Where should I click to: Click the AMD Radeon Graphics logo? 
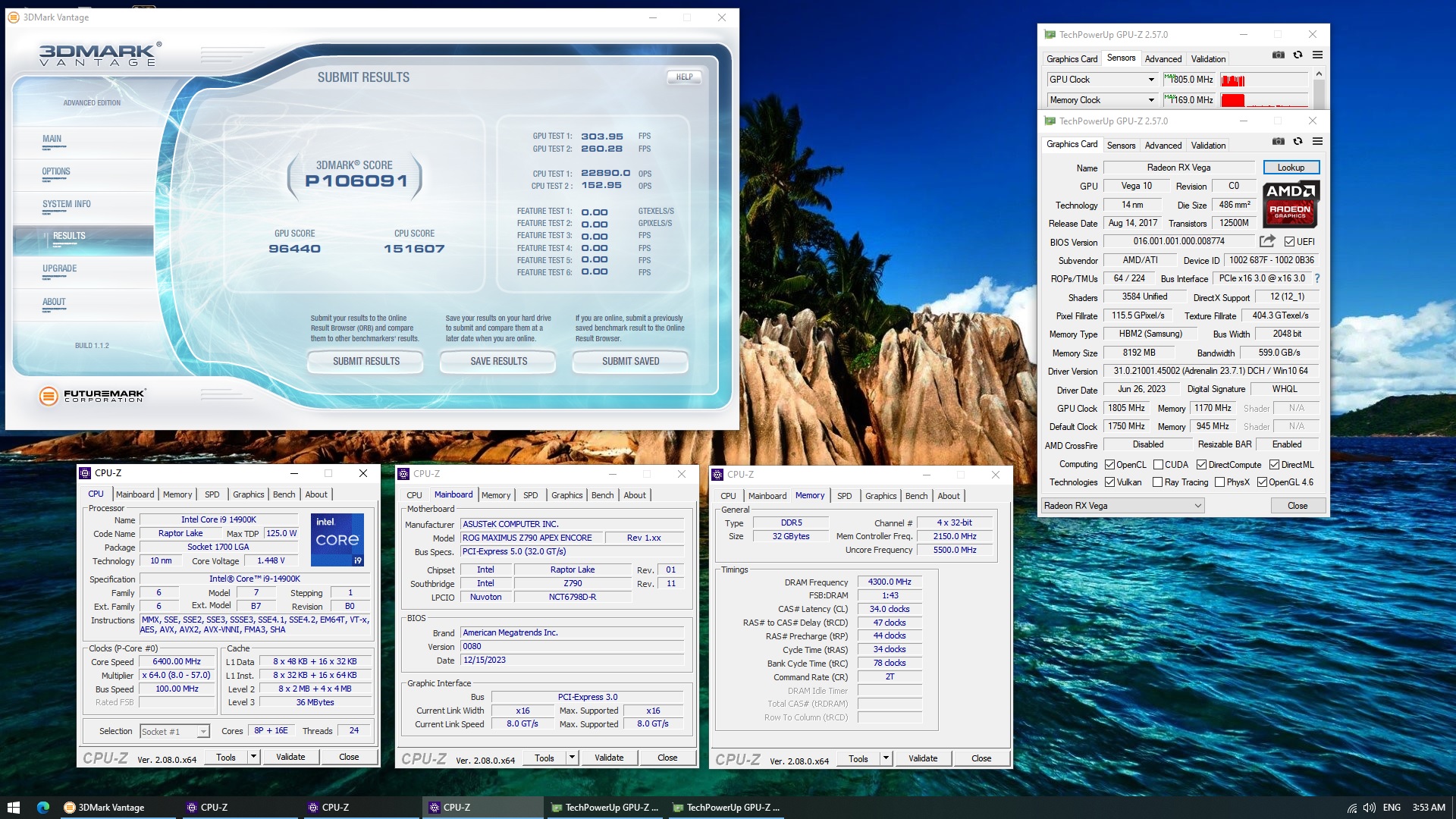pos(1291,204)
